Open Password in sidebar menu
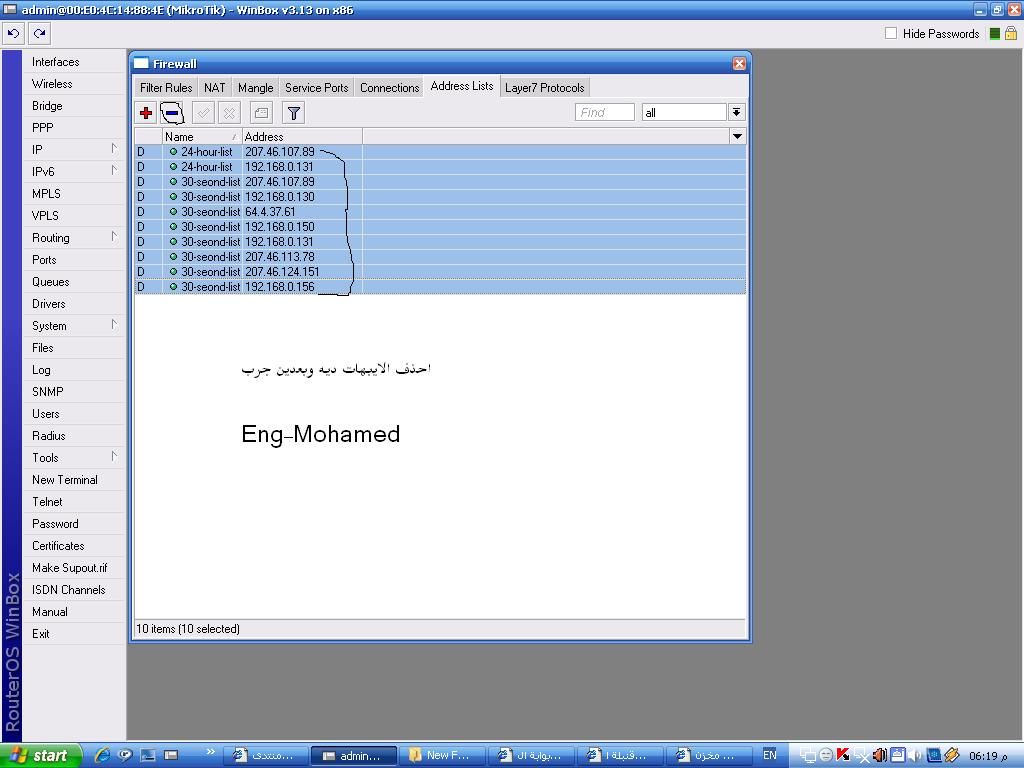 point(73,524)
